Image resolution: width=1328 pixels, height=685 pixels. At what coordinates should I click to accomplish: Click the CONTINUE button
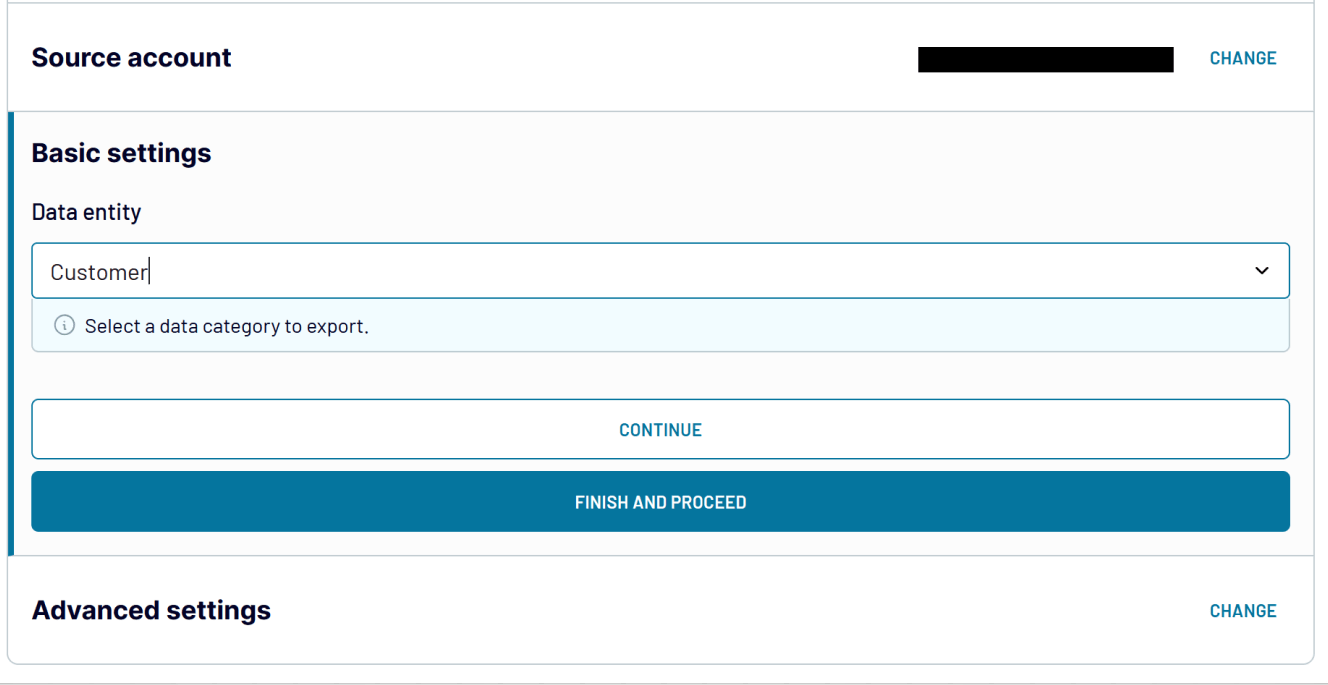[660, 429]
